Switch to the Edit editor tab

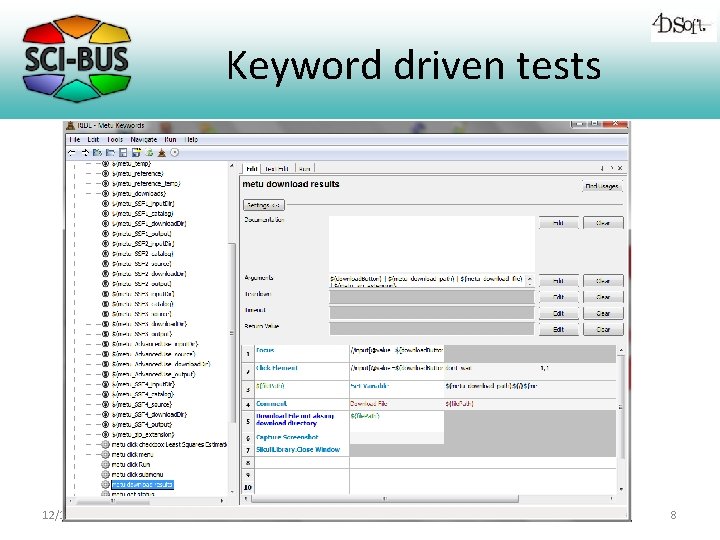[x=252, y=169]
